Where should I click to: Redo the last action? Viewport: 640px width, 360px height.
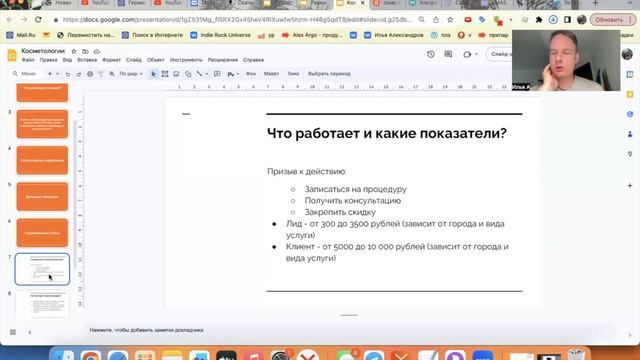(x=79, y=74)
